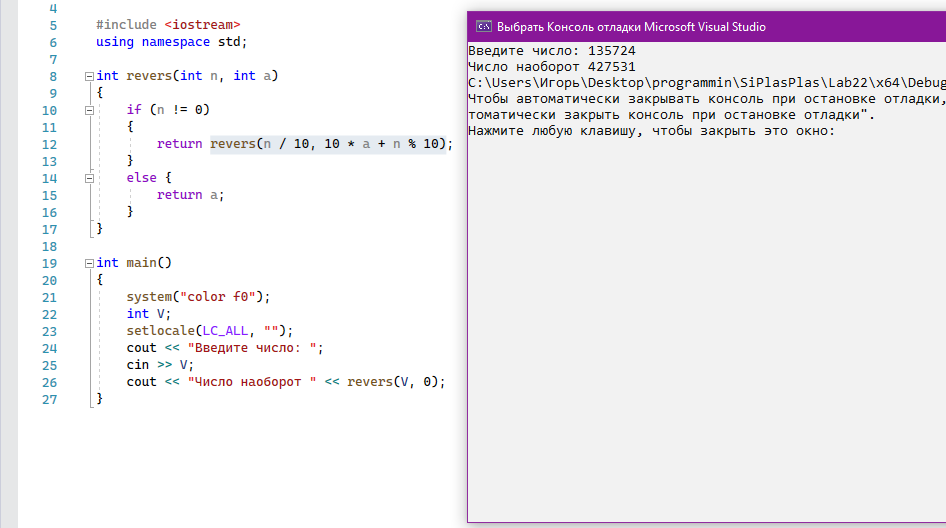Collapse the main function at line 19
The width and height of the screenshot is (946, 528).
point(89,264)
